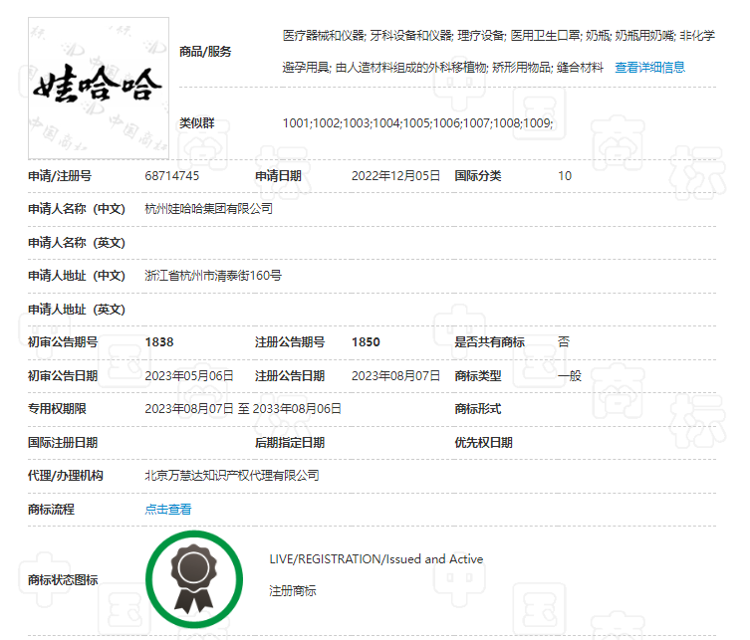The image size is (750, 640).
Task: Click the 是否共有商标 field label
Action: (489, 342)
